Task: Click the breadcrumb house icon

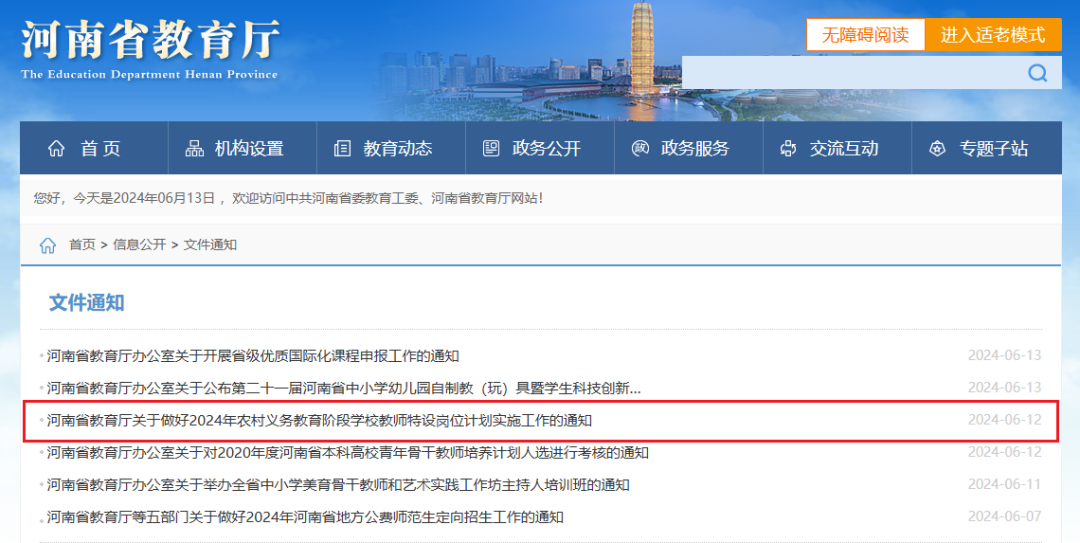Action: pos(47,245)
